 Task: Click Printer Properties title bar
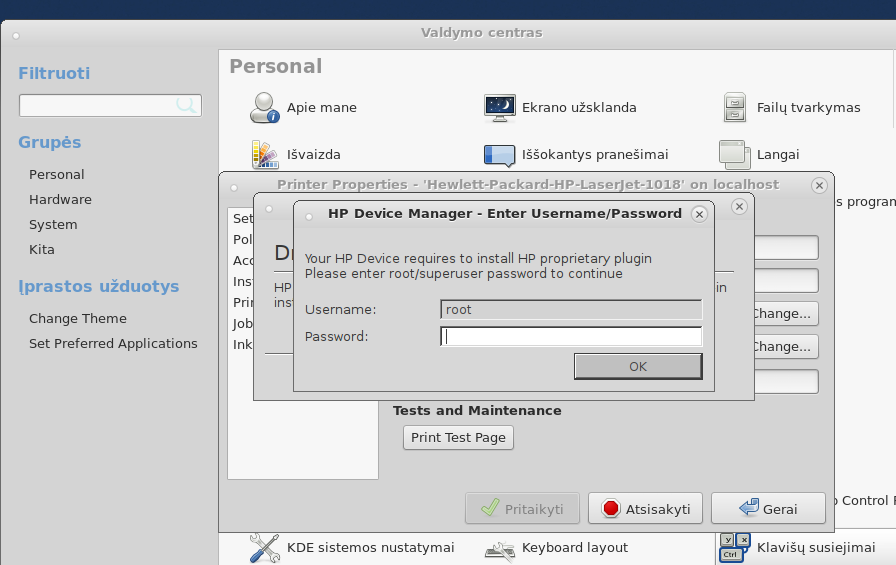tap(527, 185)
